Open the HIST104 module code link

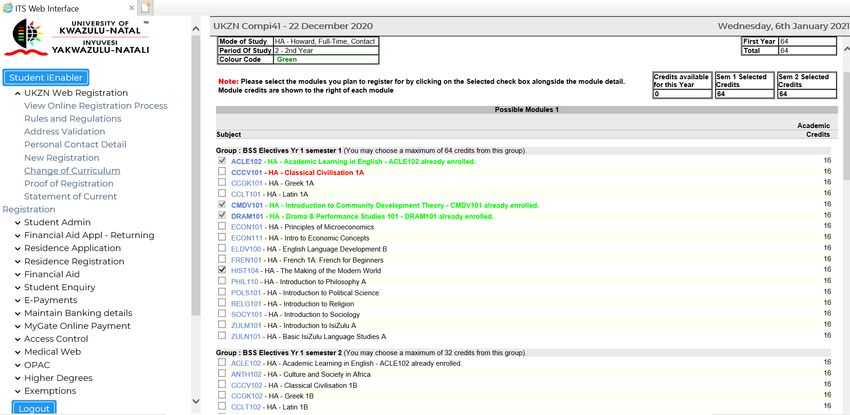(246, 271)
